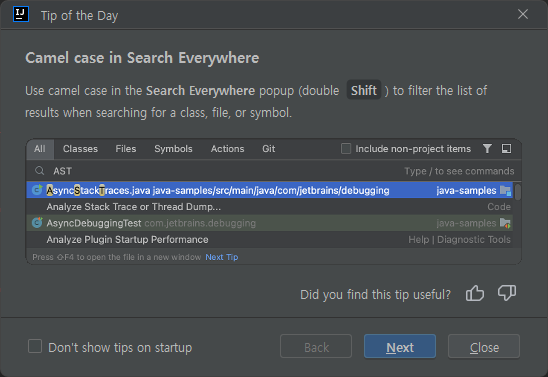This screenshot has height=377, width=548.
Task: Click the Close button
Action: click(484, 346)
